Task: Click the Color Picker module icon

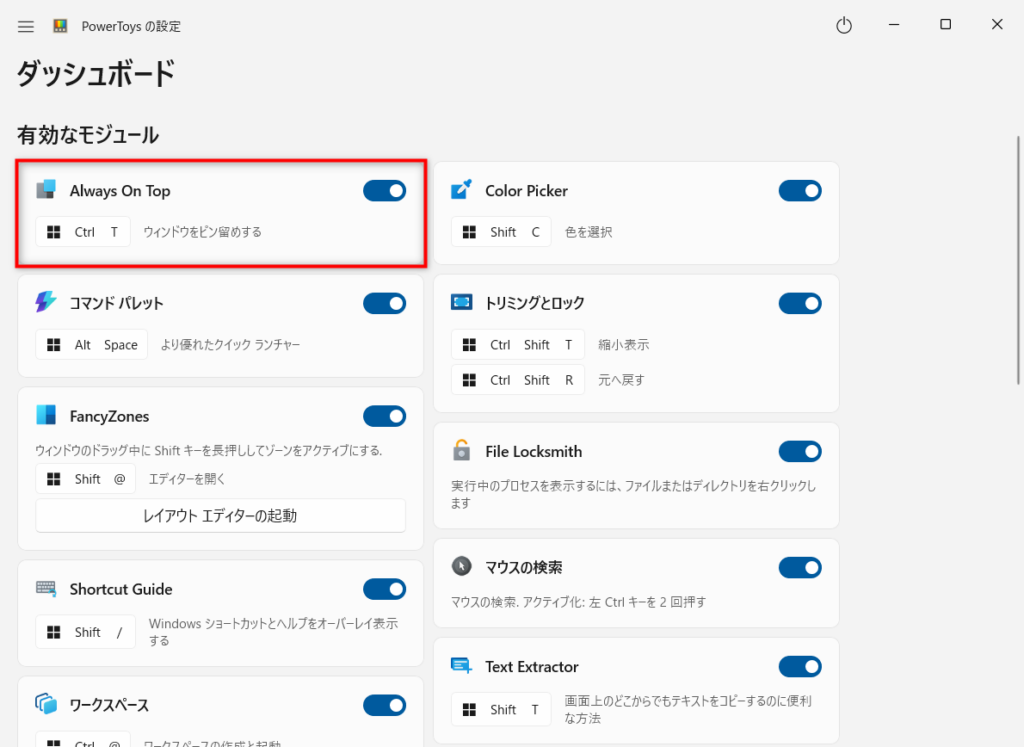Action: [x=461, y=190]
